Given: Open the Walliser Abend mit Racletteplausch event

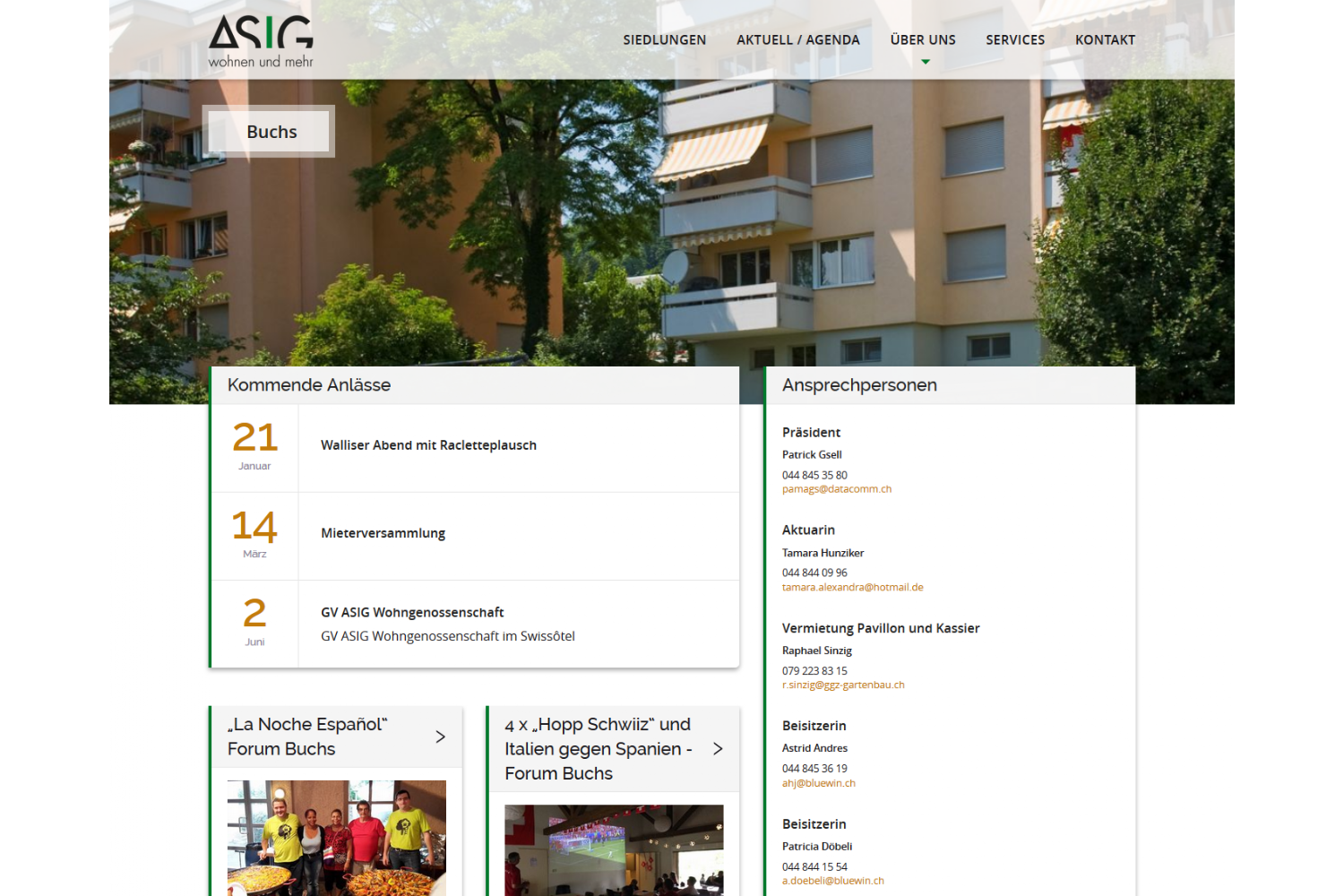Looking at the screenshot, I should [x=428, y=445].
